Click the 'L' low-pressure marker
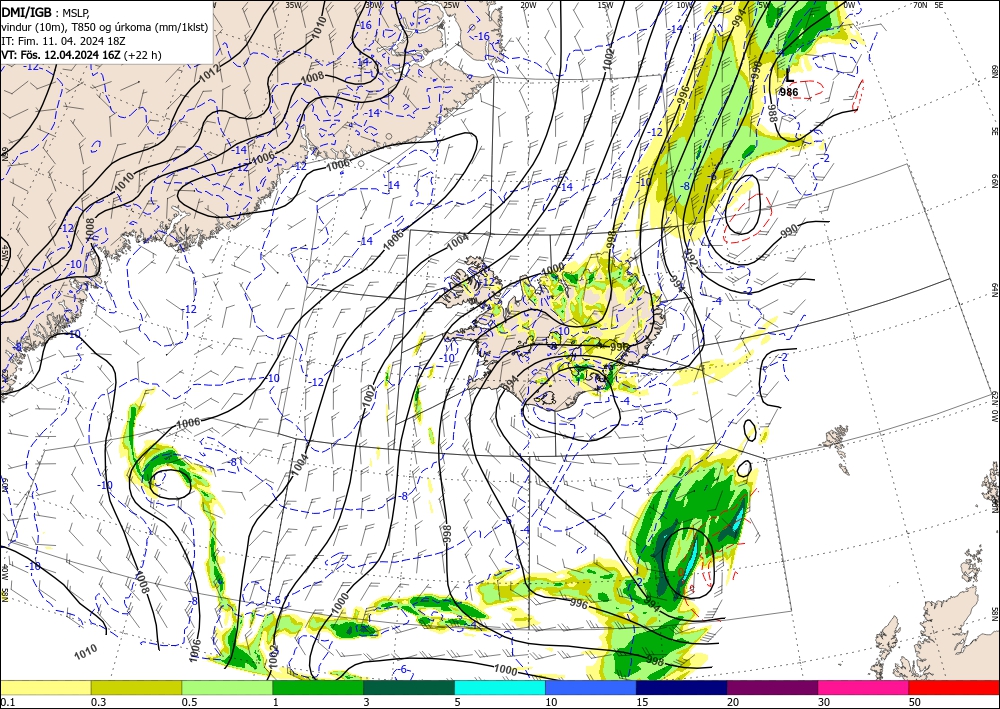Viewport: 1000px width, 709px height. (x=790, y=76)
